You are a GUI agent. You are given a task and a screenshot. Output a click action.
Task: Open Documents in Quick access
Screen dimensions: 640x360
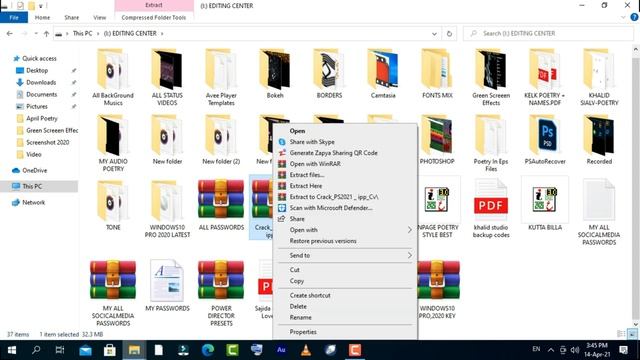(x=42, y=94)
